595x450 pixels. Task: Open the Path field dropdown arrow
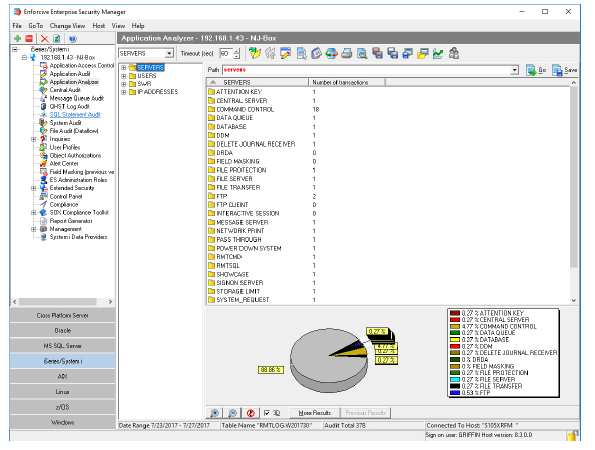click(515, 70)
